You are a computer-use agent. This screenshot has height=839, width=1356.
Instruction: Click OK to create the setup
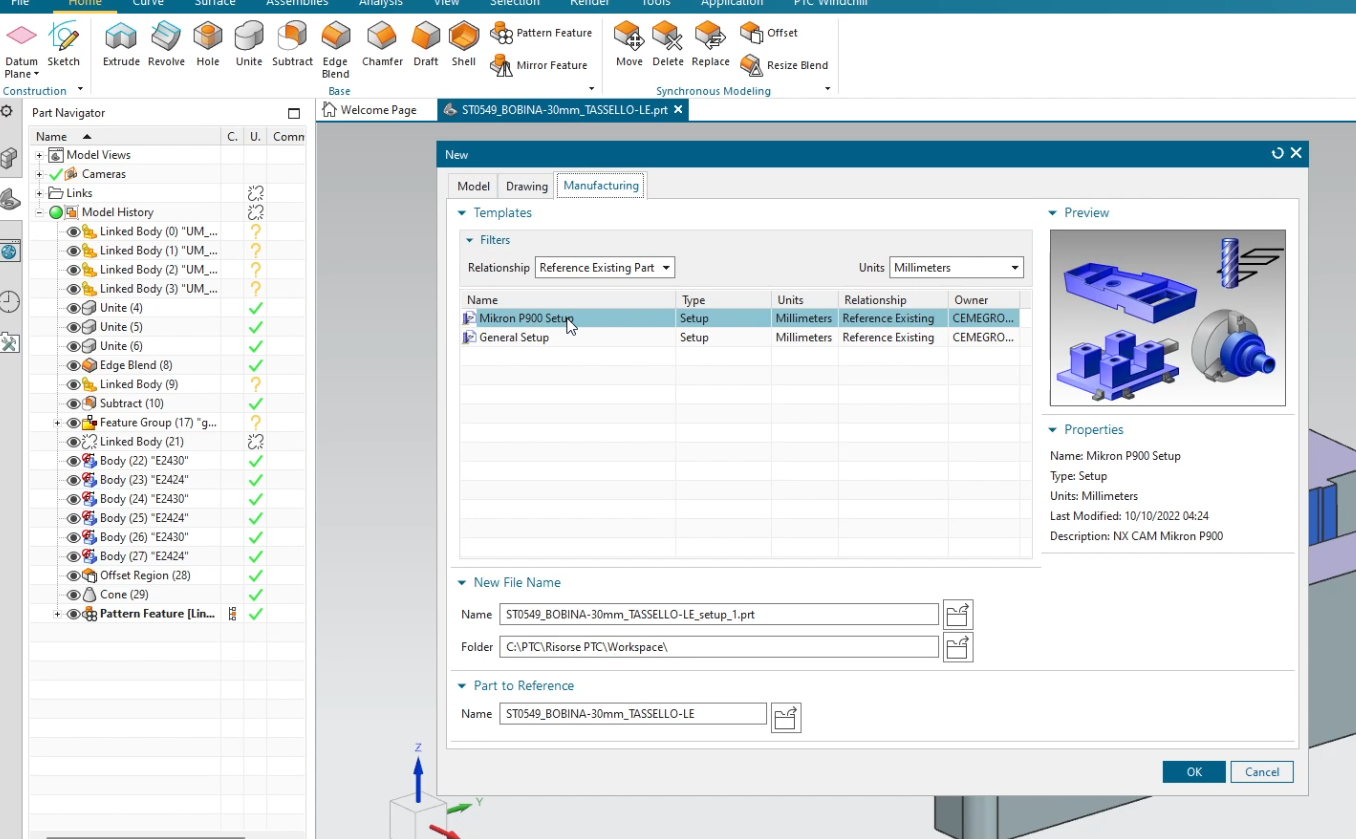[x=1193, y=771]
